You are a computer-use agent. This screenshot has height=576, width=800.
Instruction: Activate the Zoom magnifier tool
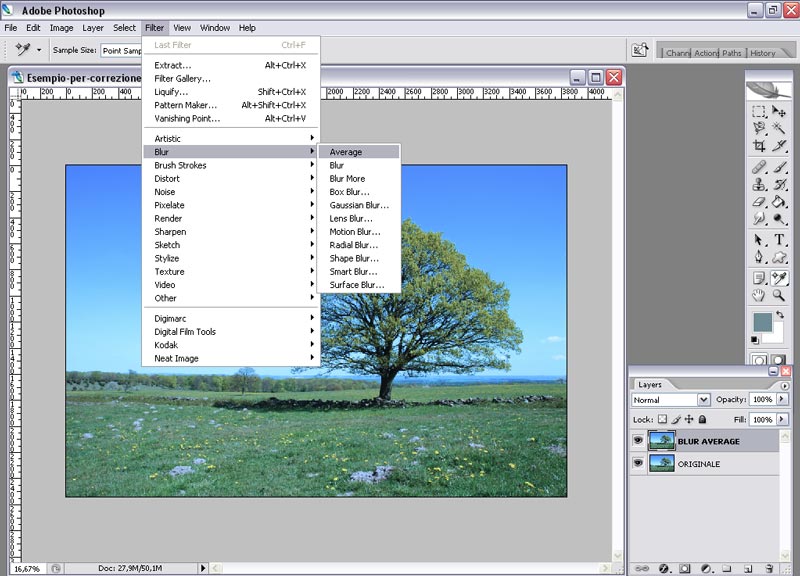pos(780,296)
